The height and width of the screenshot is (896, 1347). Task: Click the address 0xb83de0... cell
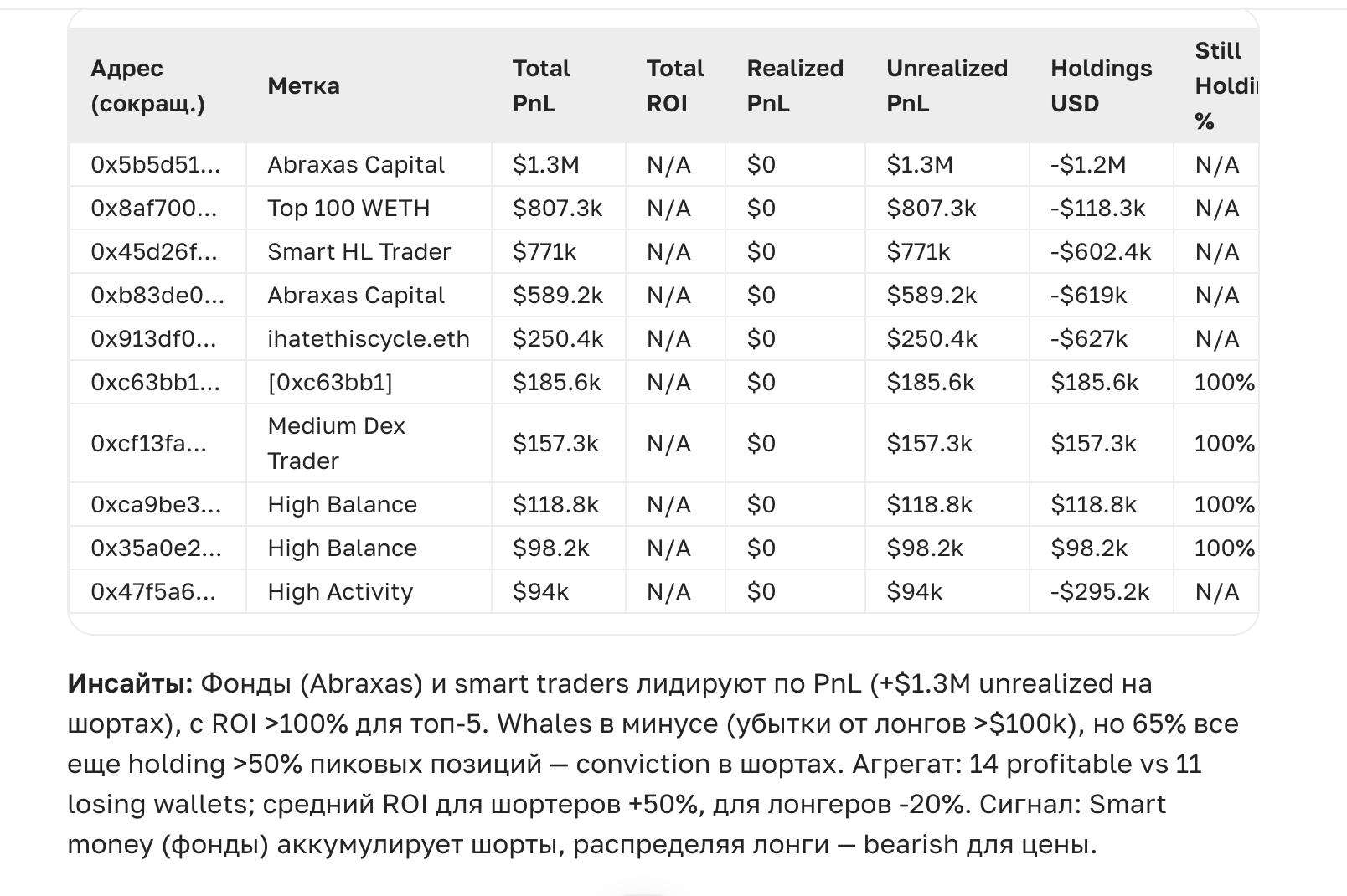[157, 296]
